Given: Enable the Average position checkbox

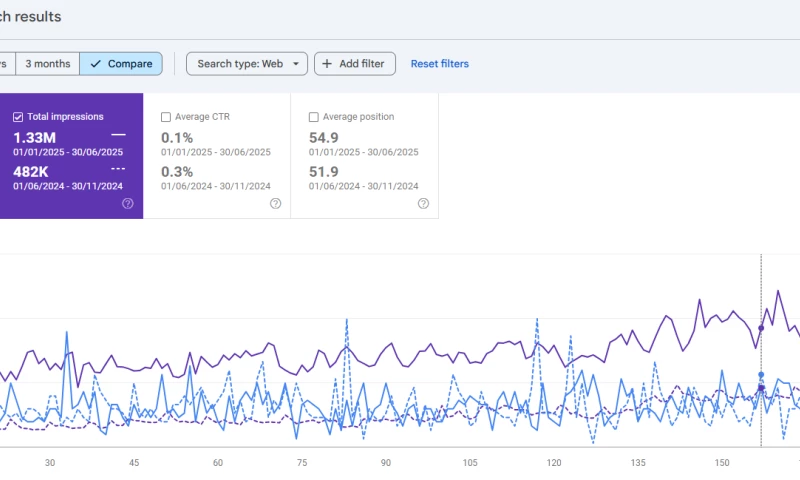Looking at the screenshot, I should point(314,117).
